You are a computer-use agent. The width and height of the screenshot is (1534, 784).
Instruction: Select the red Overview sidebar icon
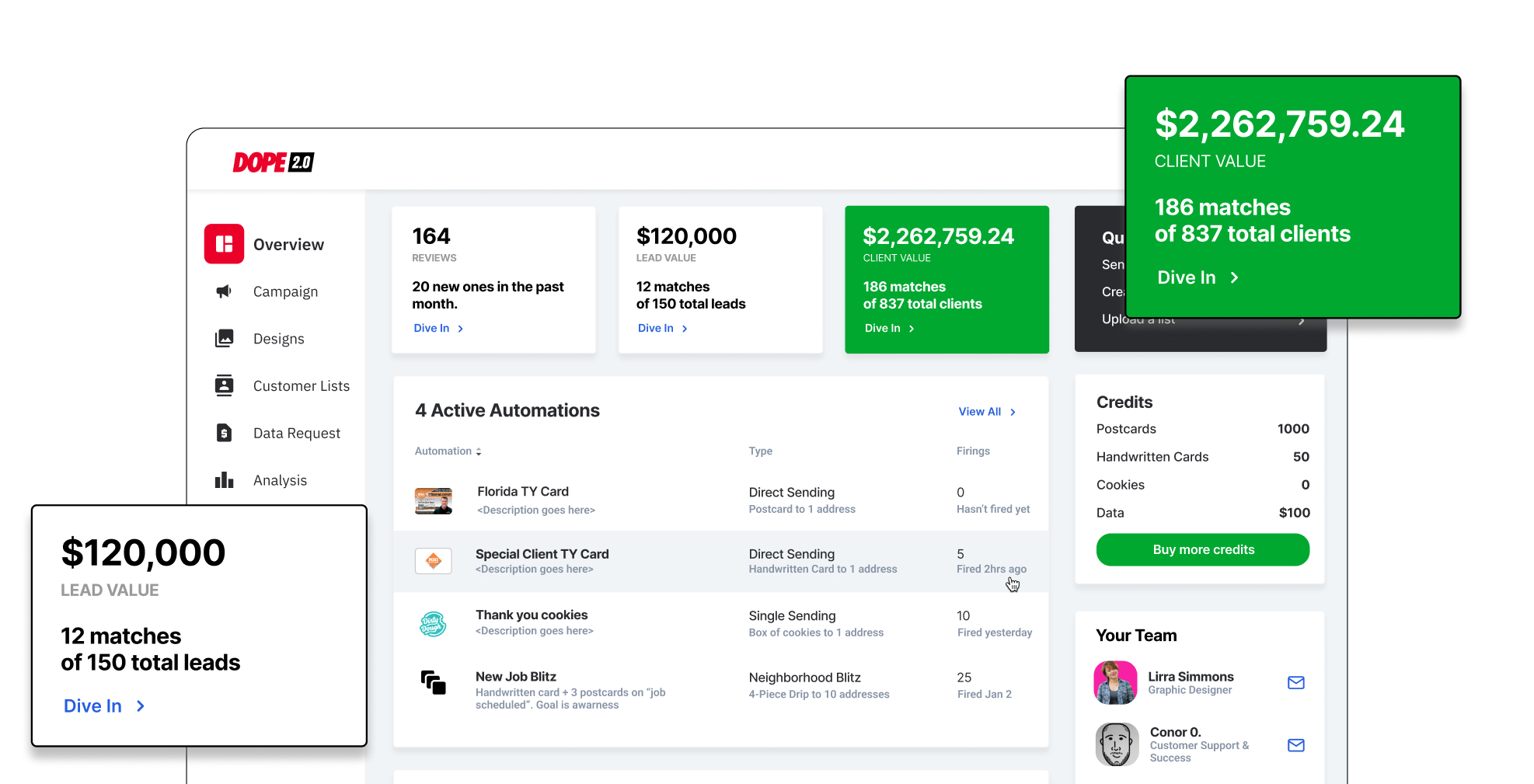click(x=224, y=244)
